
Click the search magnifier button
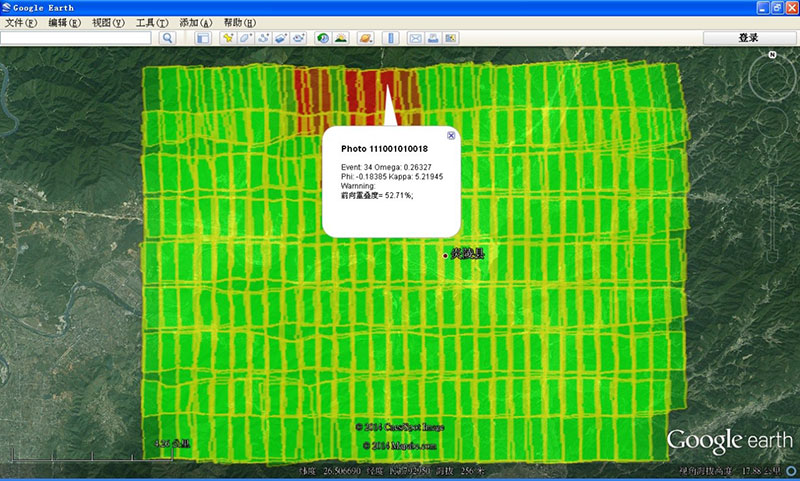coord(167,38)
